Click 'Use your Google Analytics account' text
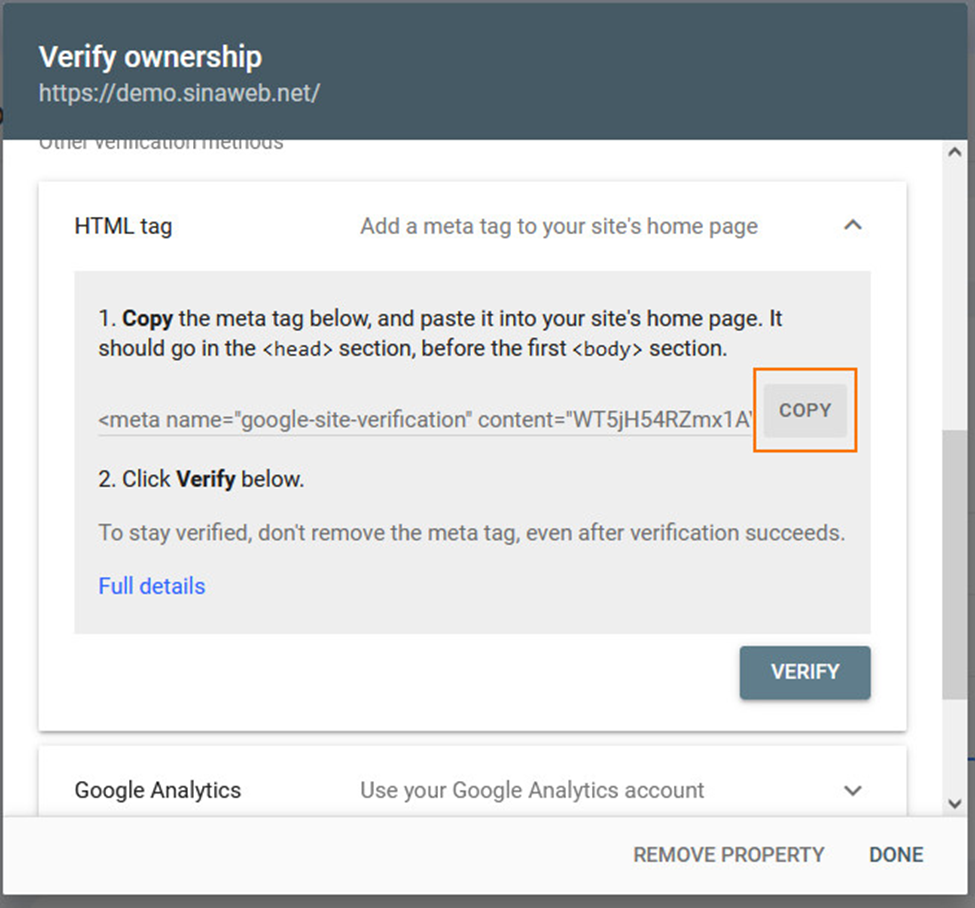 tap(532, 790)
